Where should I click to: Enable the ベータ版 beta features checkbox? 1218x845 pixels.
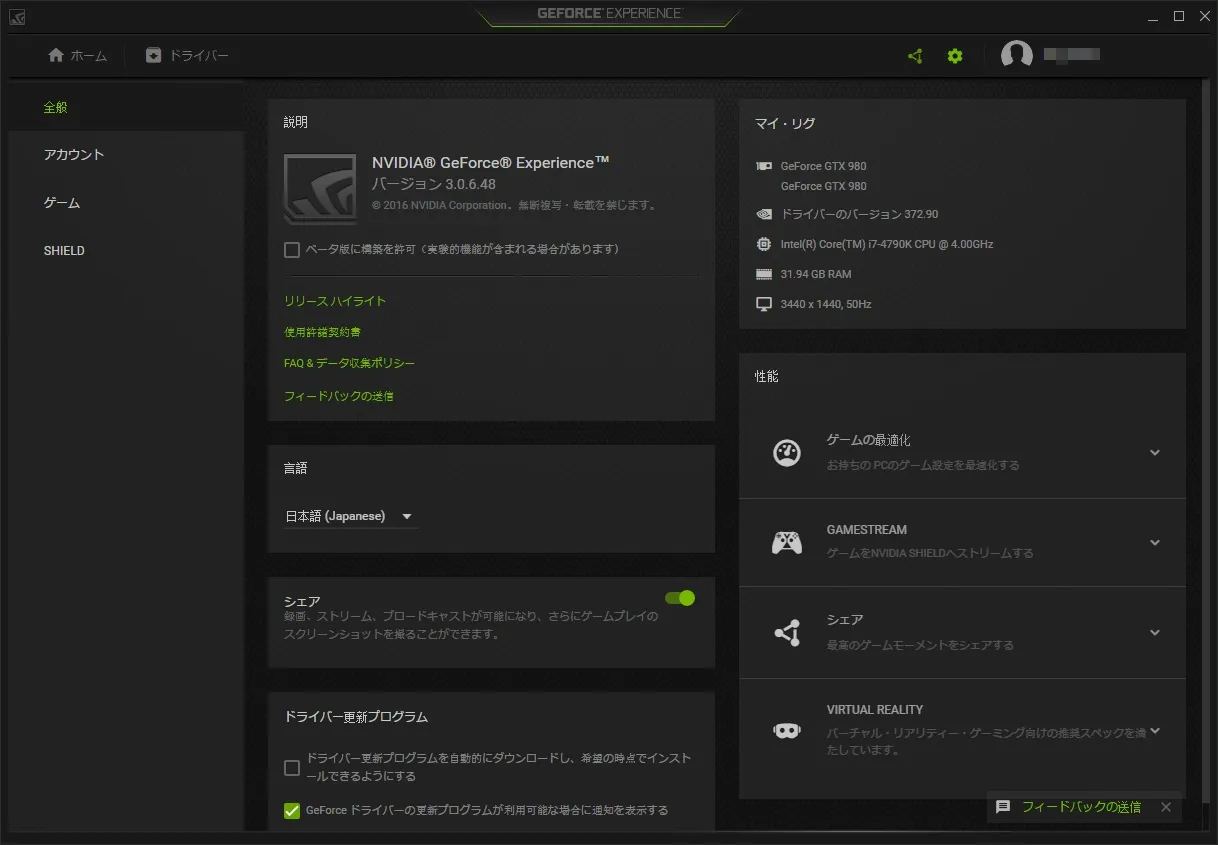292,250
